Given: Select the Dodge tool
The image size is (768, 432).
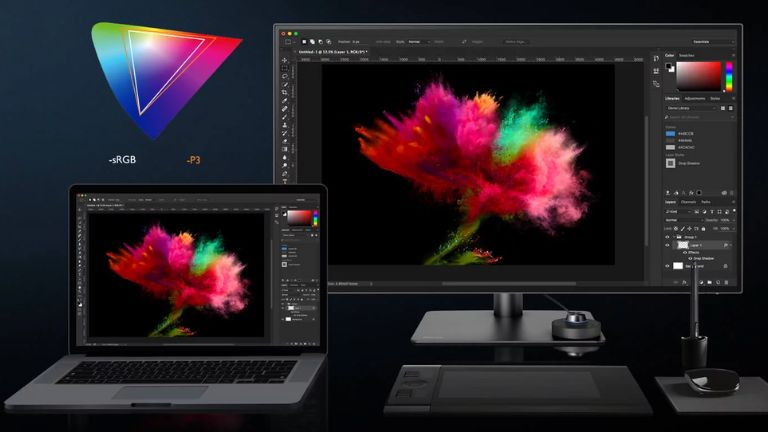Looking at the screenshot, I should click(285, 165).
